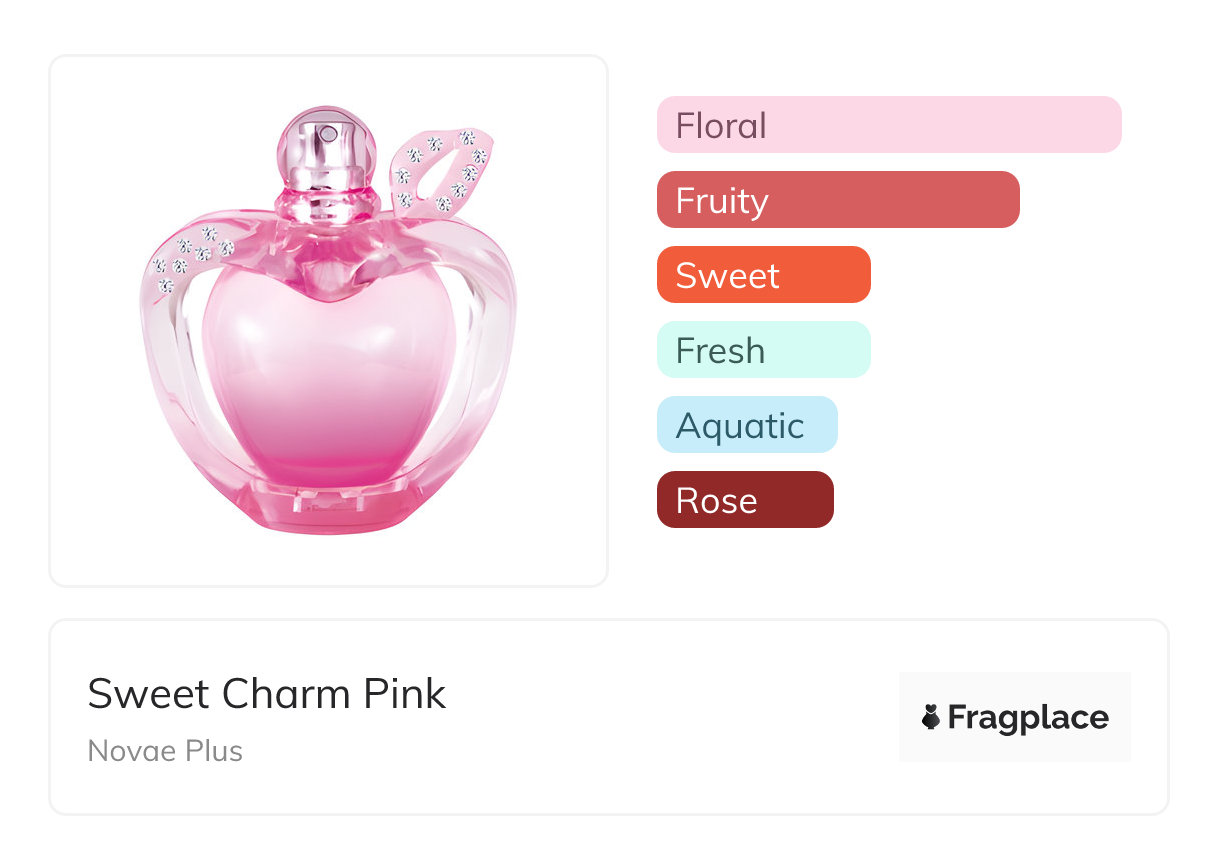Click the rhinestone leaf on the bottle
Viewport: 1218px width, 864px height.
click(441, 168)
